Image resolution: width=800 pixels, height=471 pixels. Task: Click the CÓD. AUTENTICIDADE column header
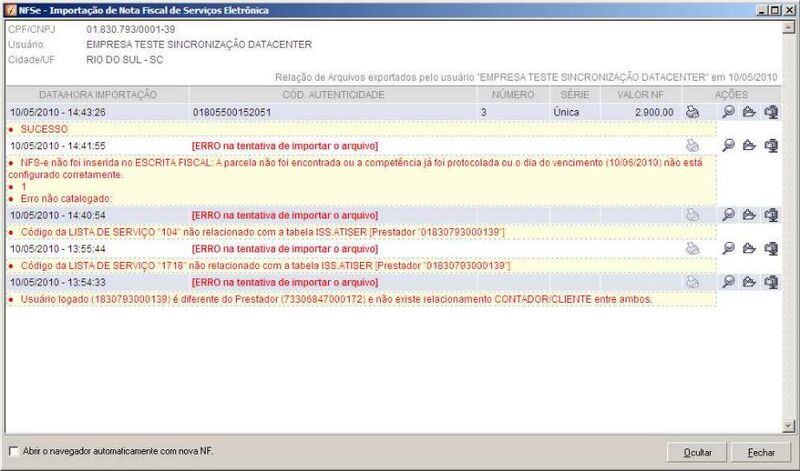pos(333,94)
